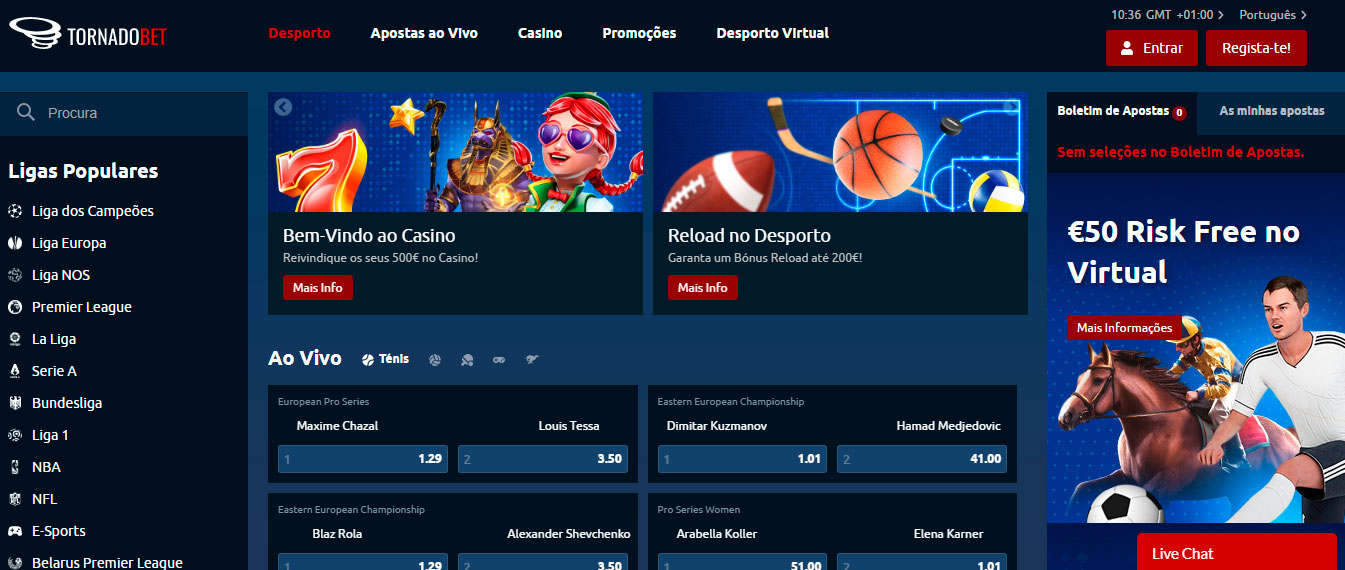Image resolution: width=1345 pixels, height=570 pixels.
Task: Select the table tennis icon in Ao Vivo
Action: coord(467,360)
